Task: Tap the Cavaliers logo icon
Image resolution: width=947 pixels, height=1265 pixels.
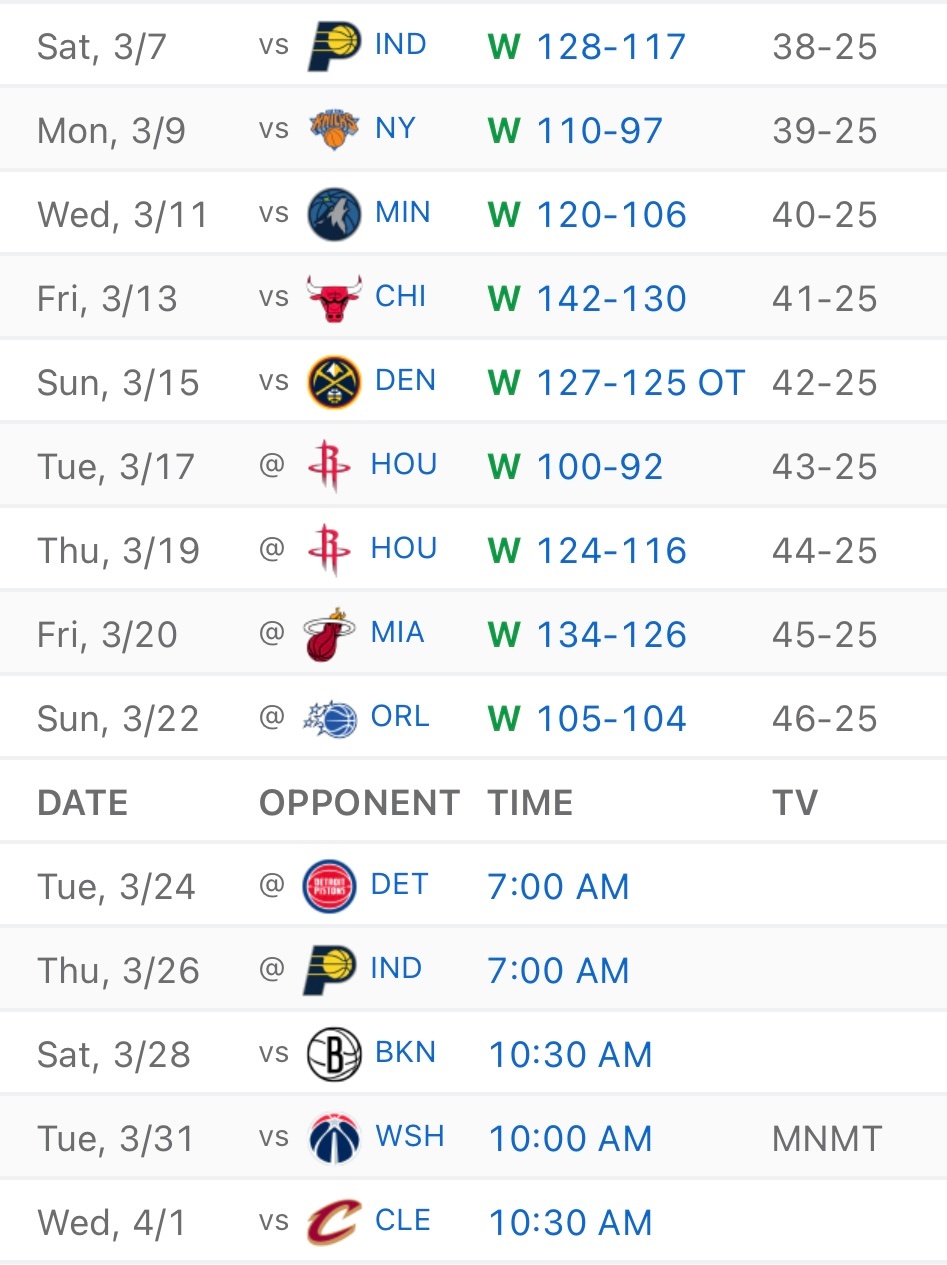Action: (333, 1222)
